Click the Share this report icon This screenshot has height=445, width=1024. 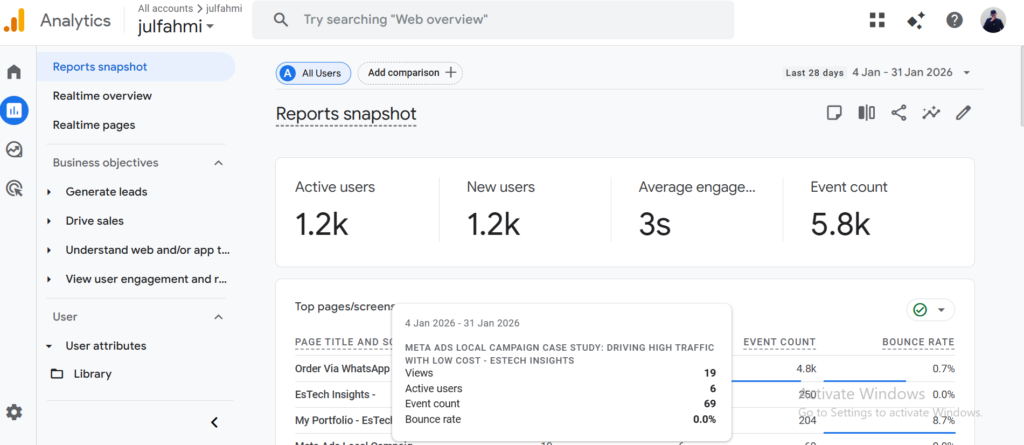pyautogui.click(x=899, y=113)
